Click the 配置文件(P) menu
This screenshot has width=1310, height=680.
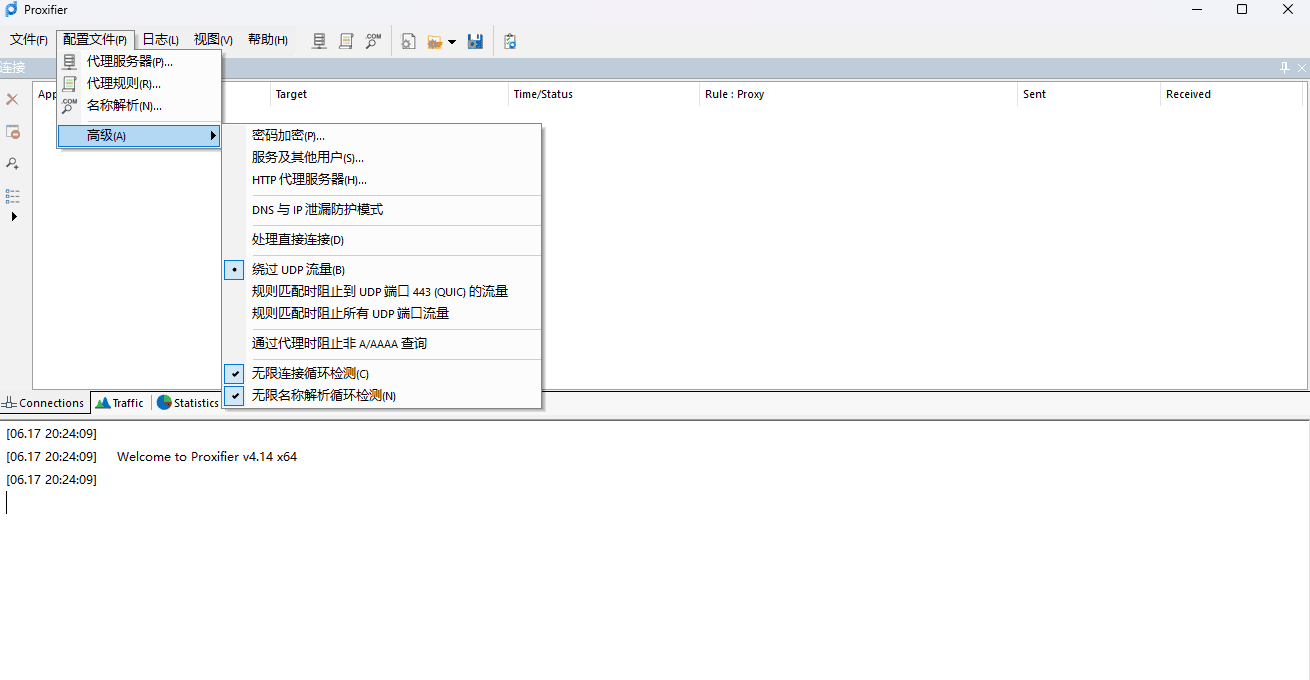[95, 40]
